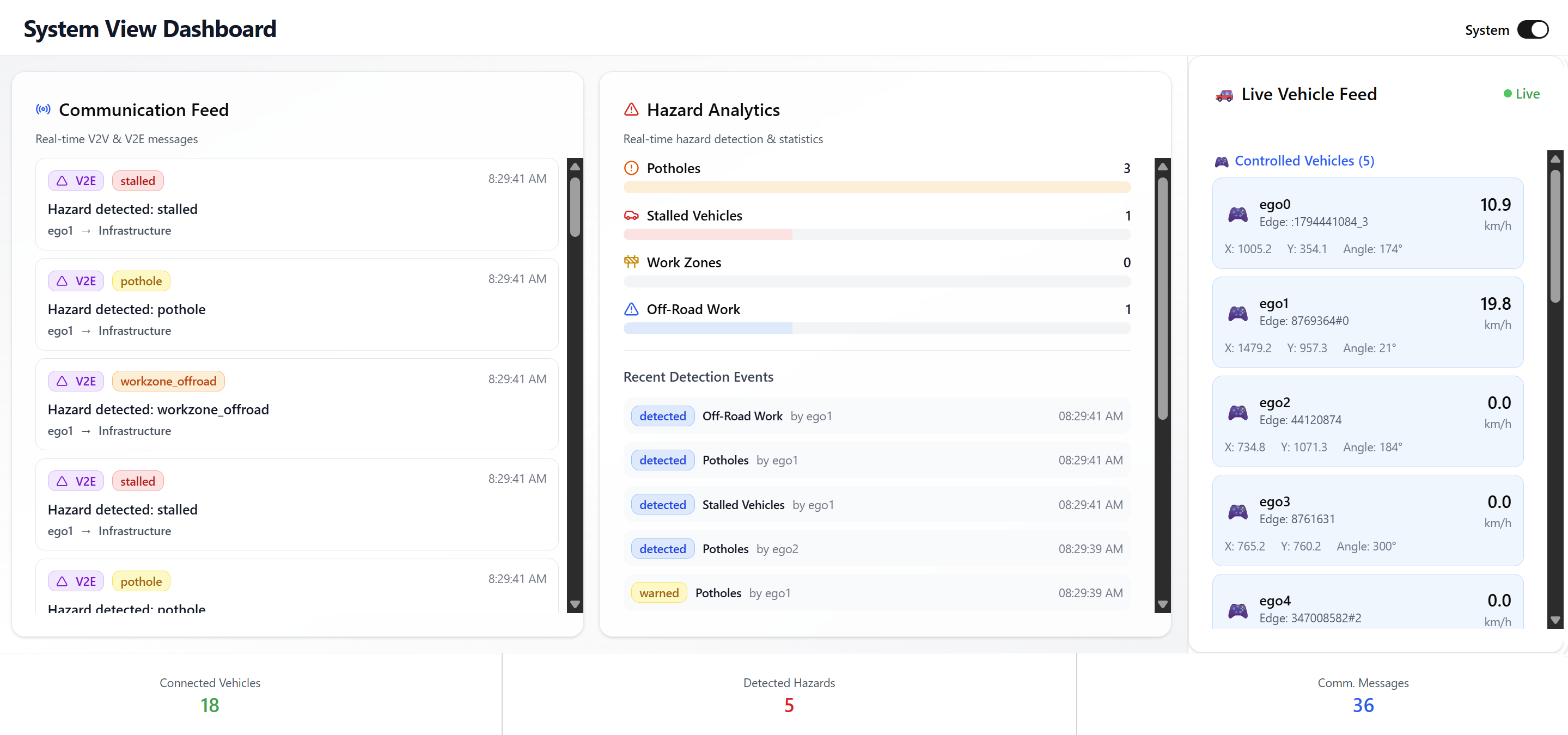Click the Hazard Analytics warning triangle icon
1568x735 pixels.
[x=631, y=109]
